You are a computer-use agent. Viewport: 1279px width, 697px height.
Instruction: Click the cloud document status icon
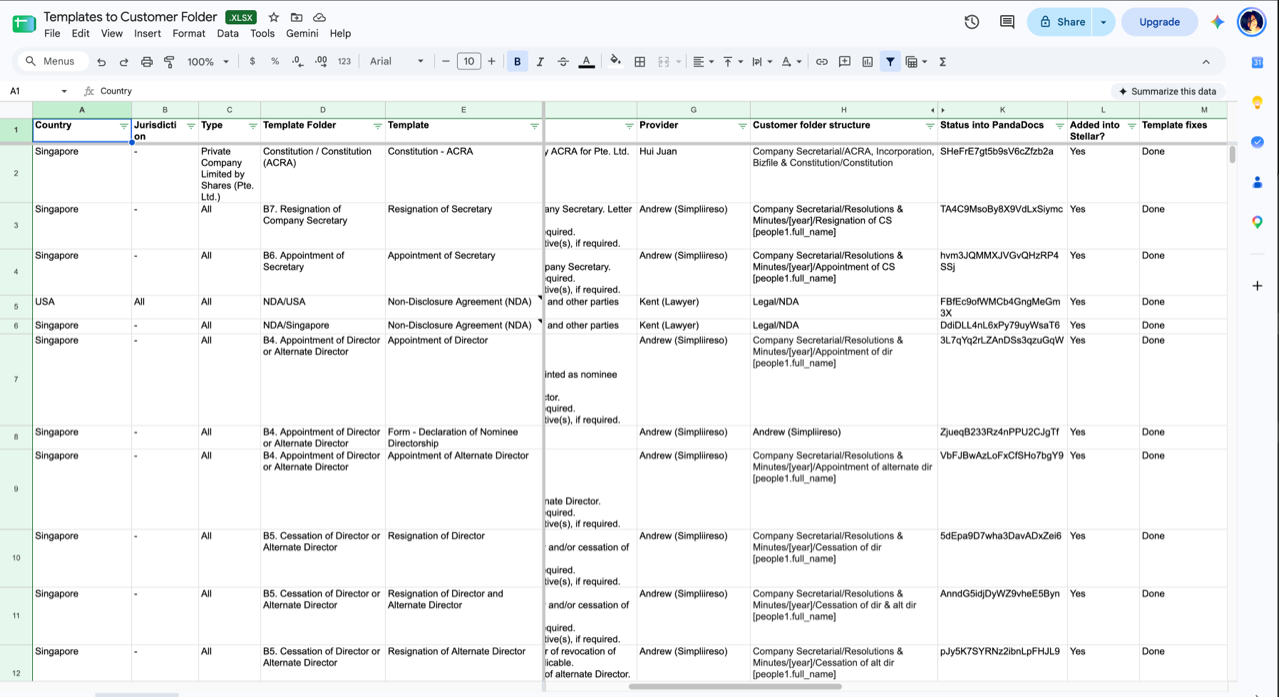coord(320,18)
